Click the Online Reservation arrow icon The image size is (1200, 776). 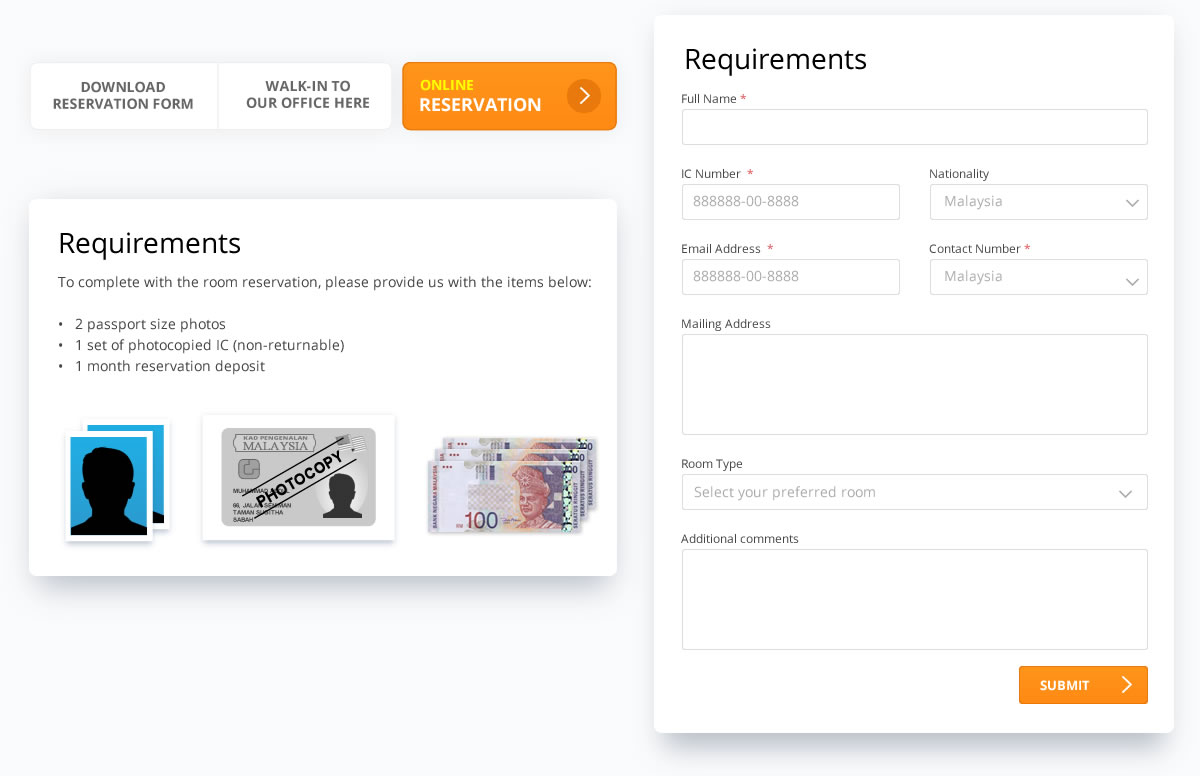pyautogui.click(x=584, y=96)
